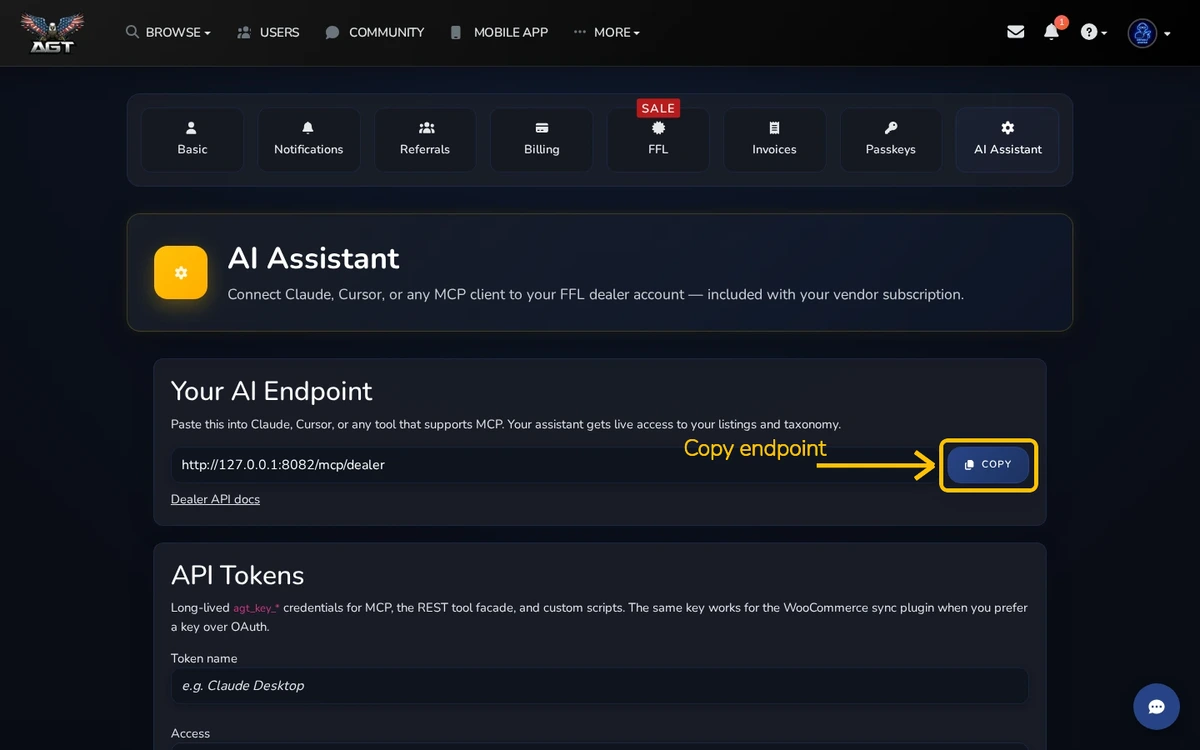Switch to the Passkeys tab
Image resolution: width=1200 pixels, height=750 pixels.
[890, 139]
